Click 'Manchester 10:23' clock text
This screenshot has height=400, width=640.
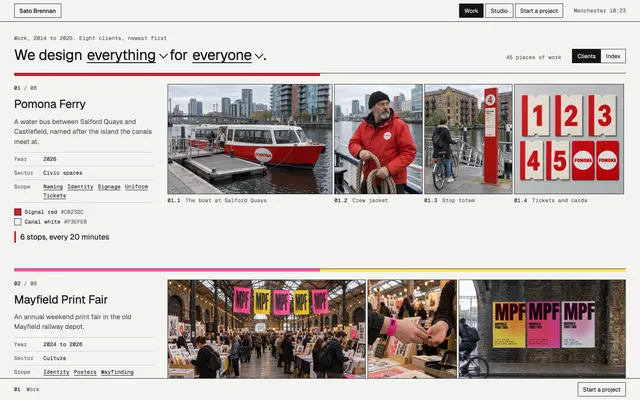click(x=599, y=11)
